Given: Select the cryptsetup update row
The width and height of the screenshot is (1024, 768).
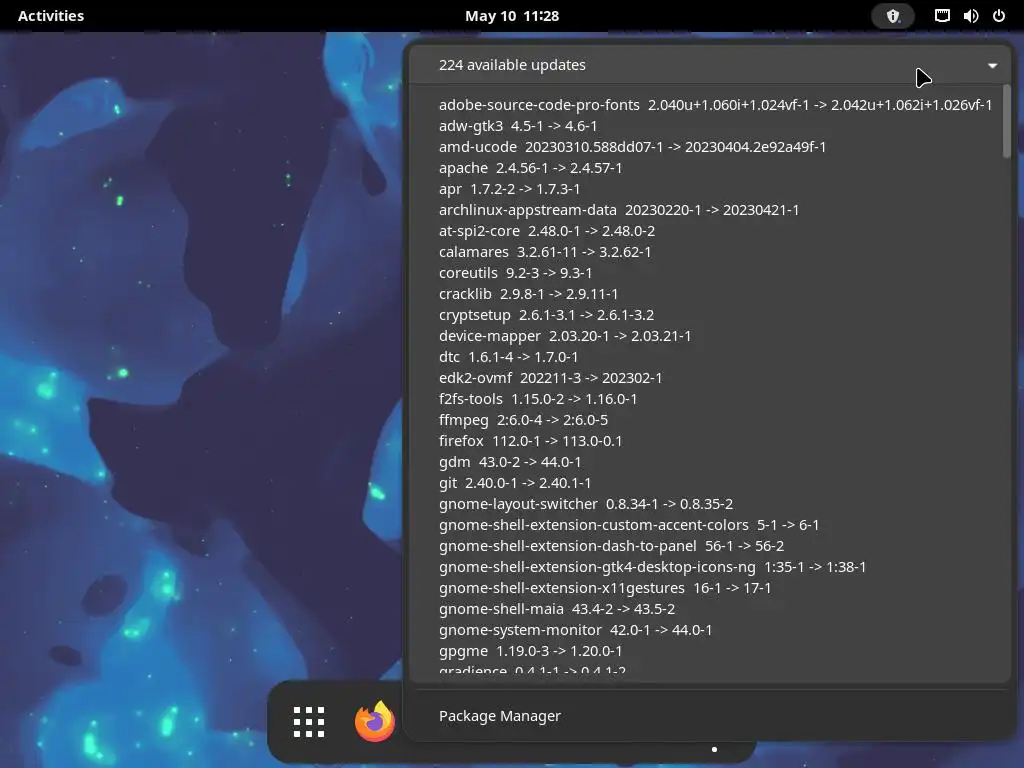Looking at the screenshot, I should 546,315.
